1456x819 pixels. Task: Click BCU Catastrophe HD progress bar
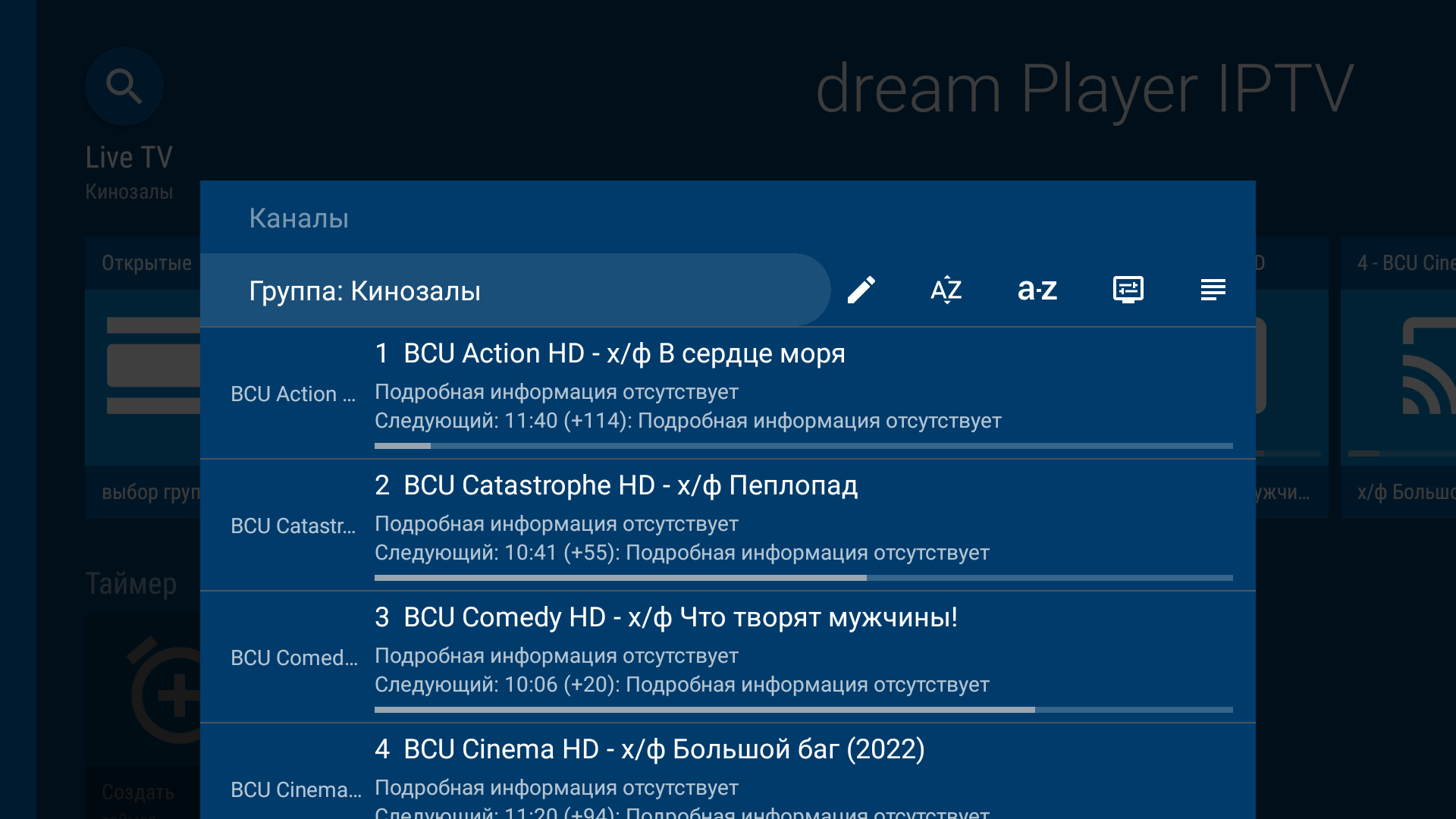coord(804,578)
